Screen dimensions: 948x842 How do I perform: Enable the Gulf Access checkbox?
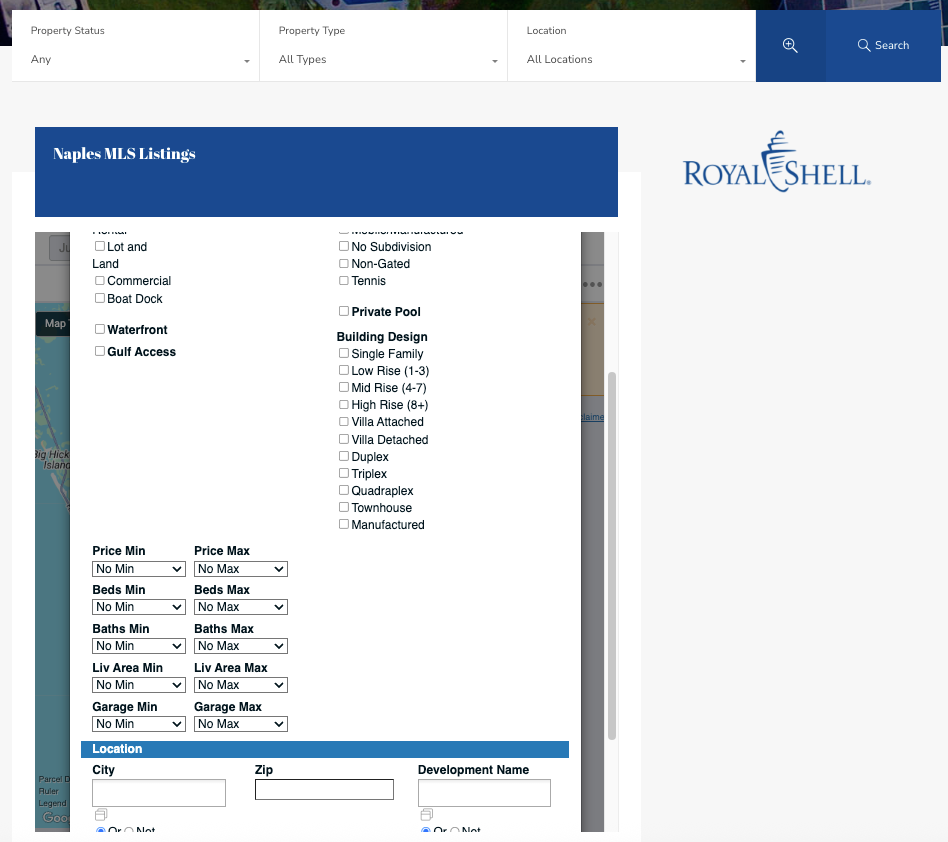pyautogui.click(x=100, y=351)
